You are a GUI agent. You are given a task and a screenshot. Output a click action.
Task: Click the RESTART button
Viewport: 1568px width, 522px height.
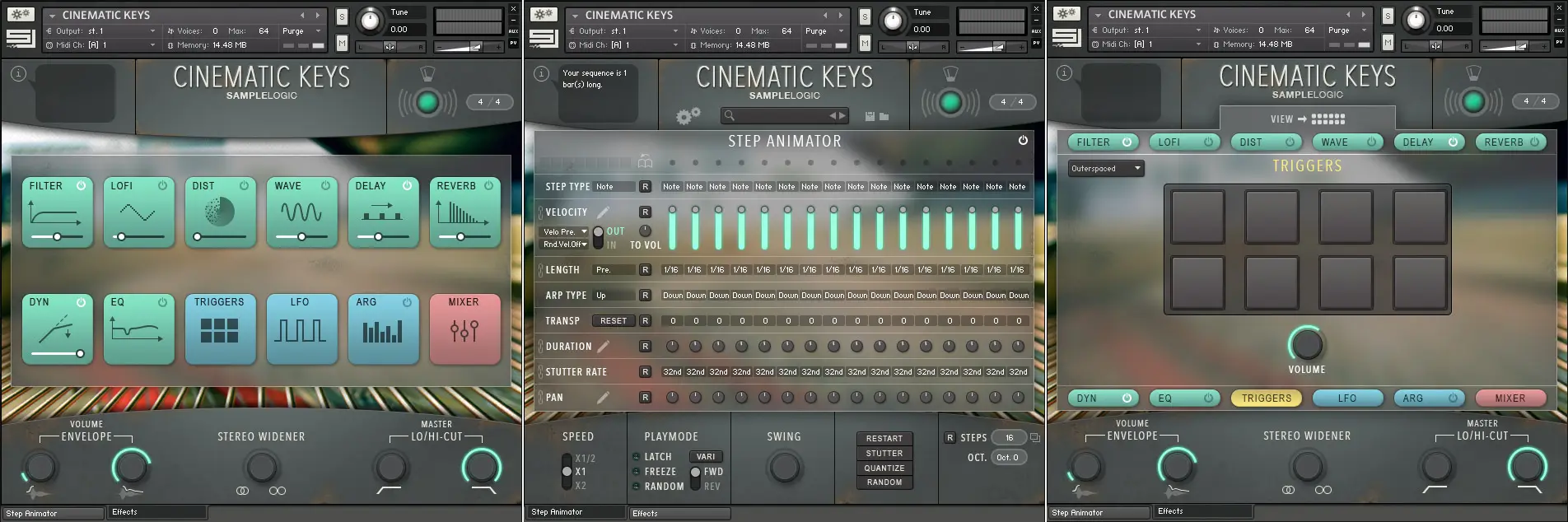(x=884, y=439)
